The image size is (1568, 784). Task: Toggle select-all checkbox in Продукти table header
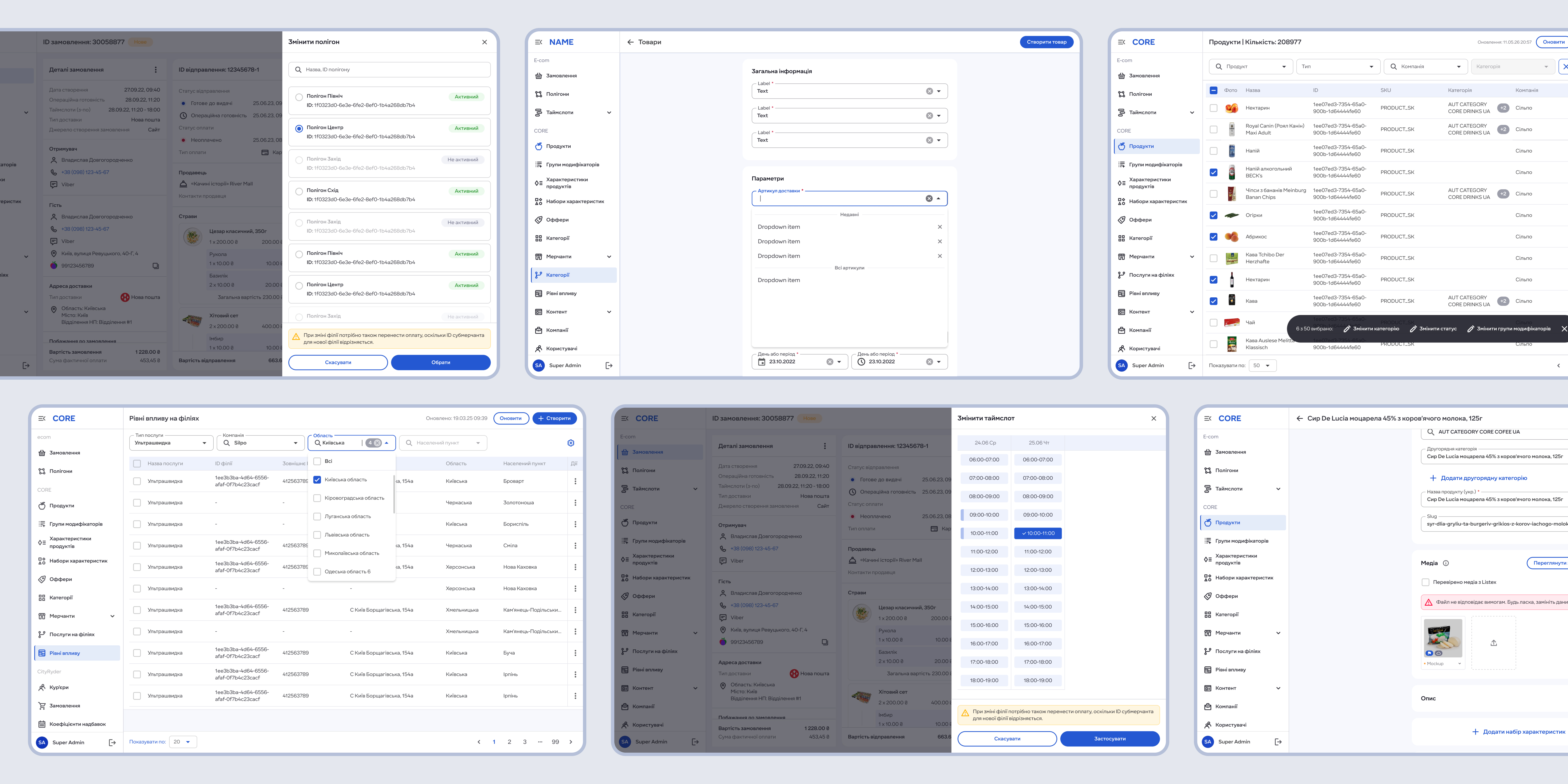[1213, 90]
